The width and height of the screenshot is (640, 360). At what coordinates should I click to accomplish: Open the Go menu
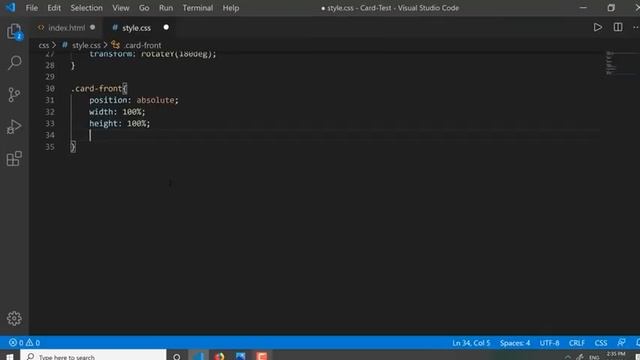click(144, 8)
